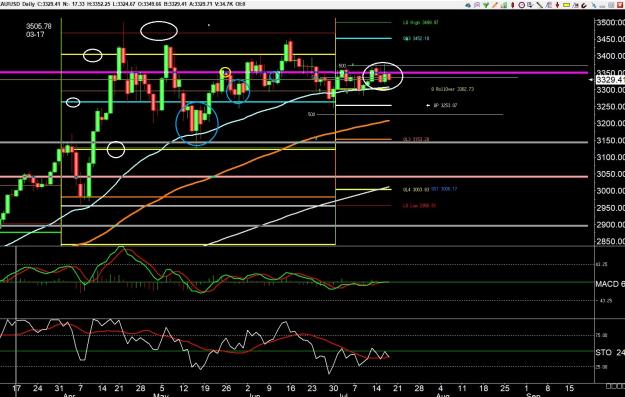Click date axis label 5

pos(161,388)
